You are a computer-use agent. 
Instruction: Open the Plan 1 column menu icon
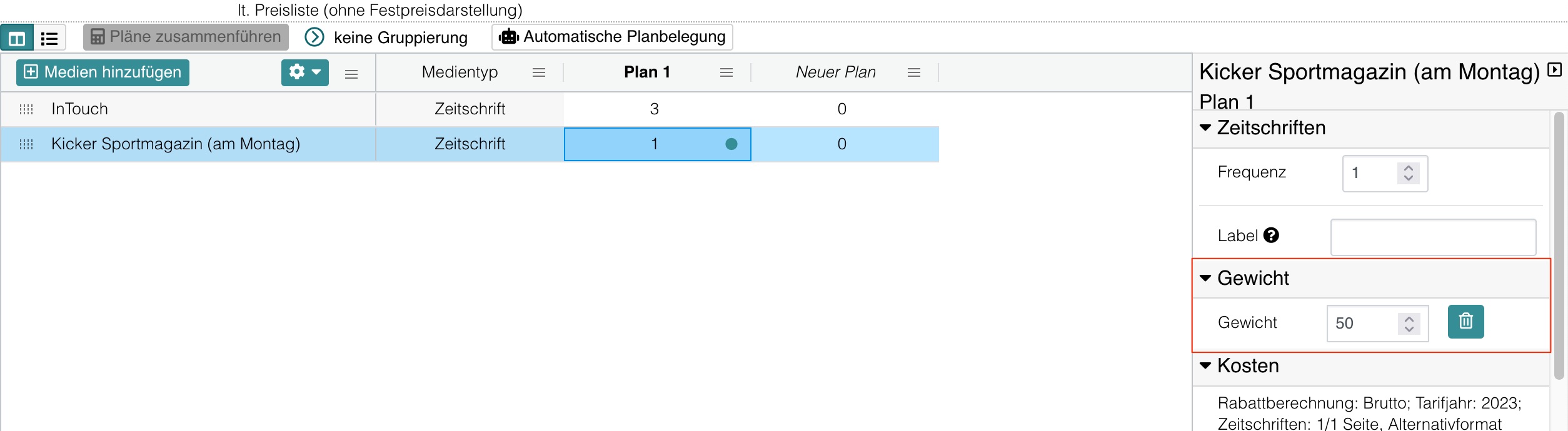pos(726,73)
